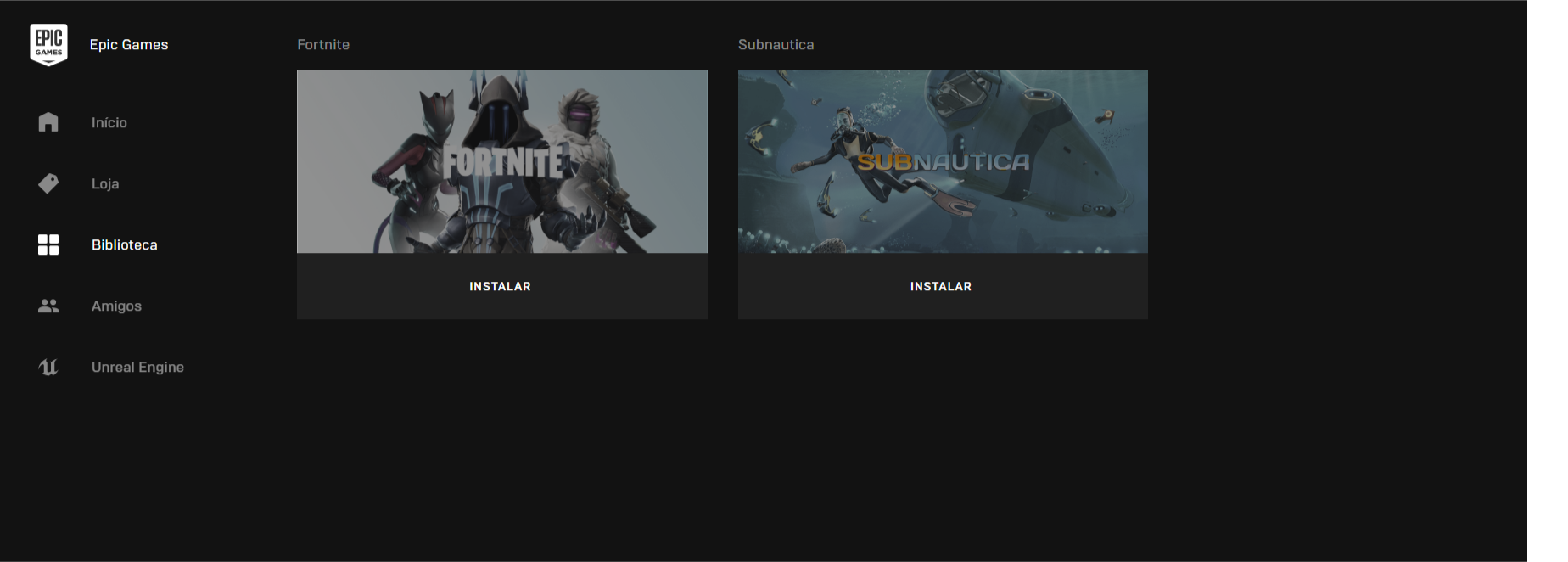Click the Unreal Engine logo icon
Viewport: 1568px width, 562px height.
[x=48, y=367]
